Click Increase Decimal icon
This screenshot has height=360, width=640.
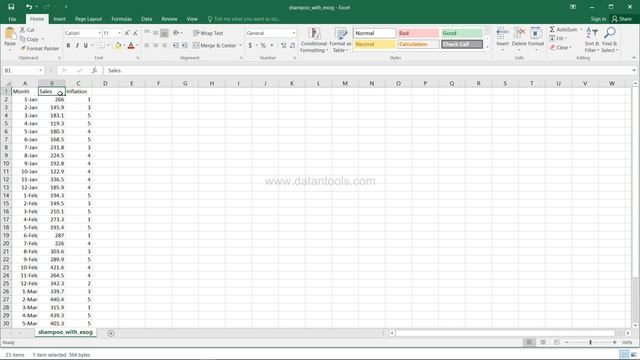click(x=284, y=45)
